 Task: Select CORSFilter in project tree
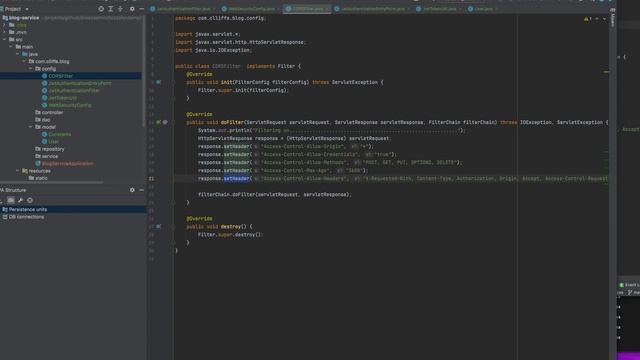pos(60,76)
